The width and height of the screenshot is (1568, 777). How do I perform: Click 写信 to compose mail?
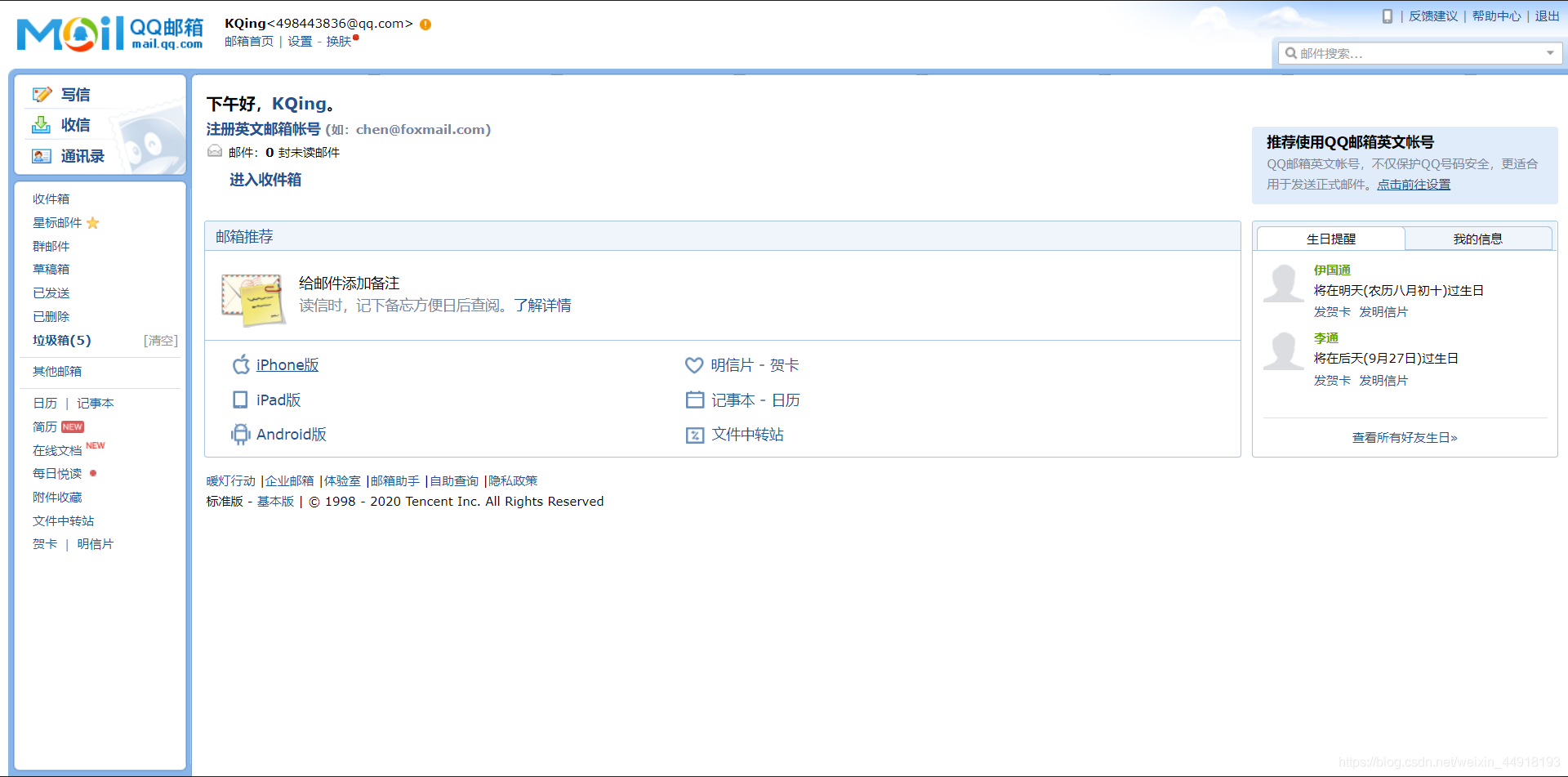[75, 95]
